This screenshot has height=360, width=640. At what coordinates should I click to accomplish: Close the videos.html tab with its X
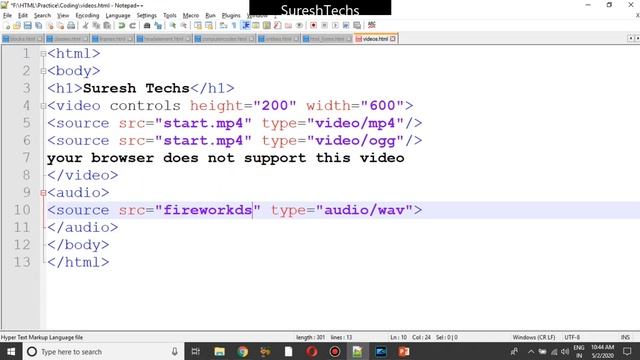point(393,39)
